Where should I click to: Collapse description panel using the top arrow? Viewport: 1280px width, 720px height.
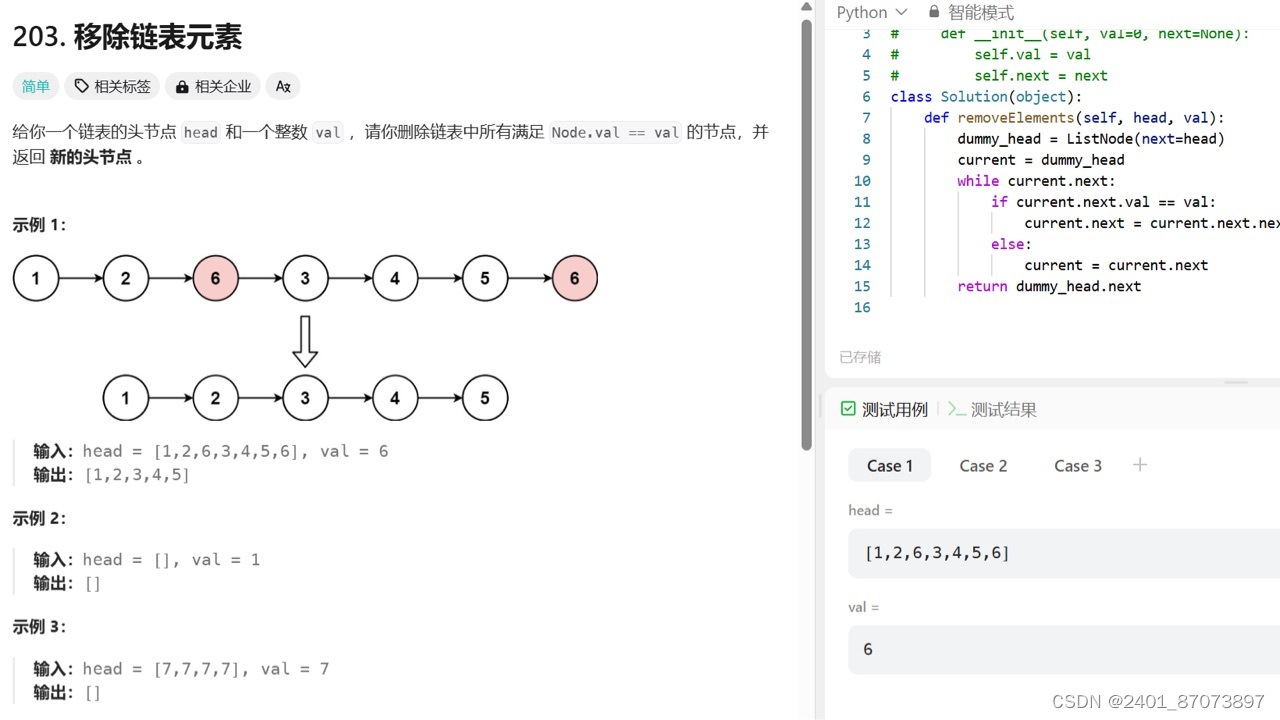(x=807, y=7)
